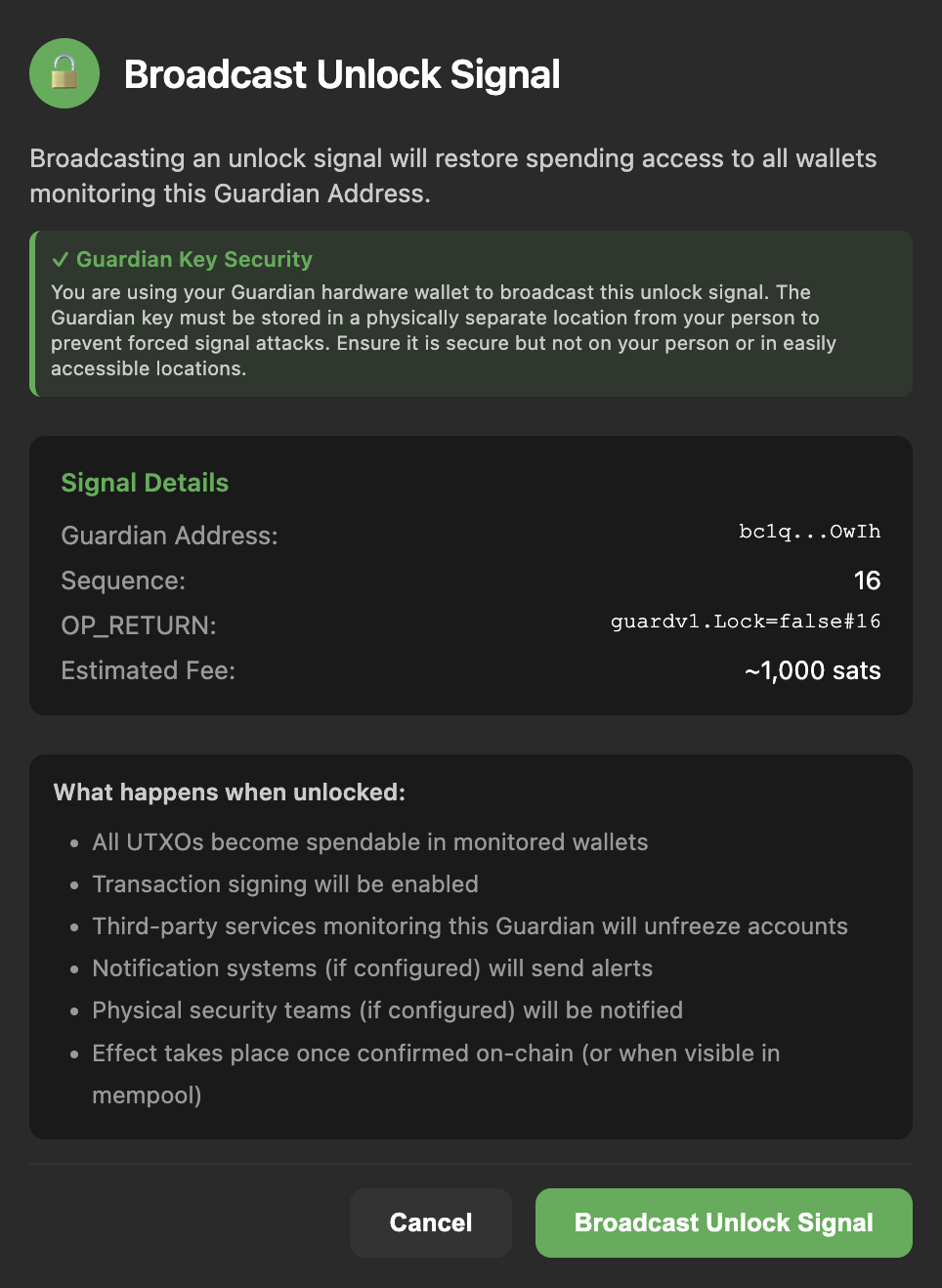Click the Estimated Fee label

pos(148,670)
